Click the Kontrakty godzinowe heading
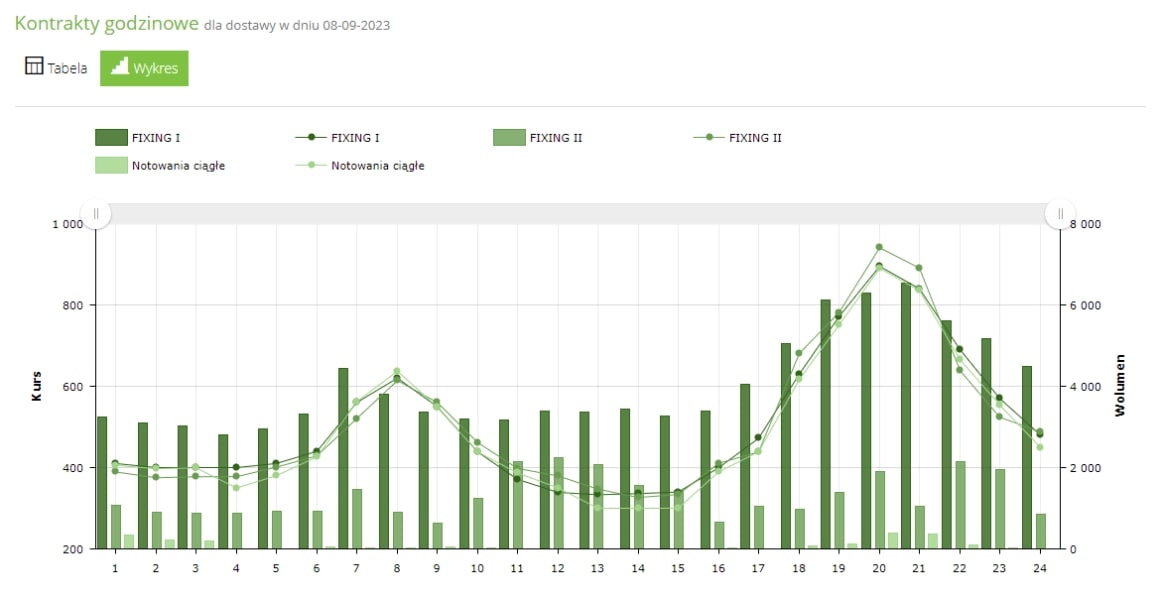 tap(106, 24)
